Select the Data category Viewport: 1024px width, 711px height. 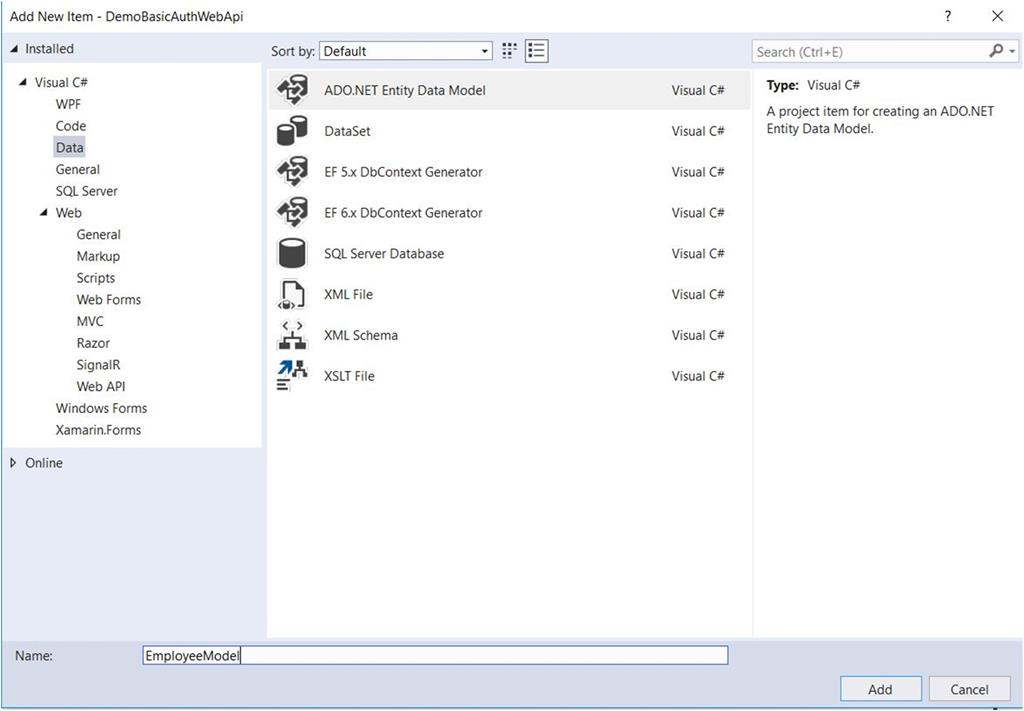[x=69, y=147]
